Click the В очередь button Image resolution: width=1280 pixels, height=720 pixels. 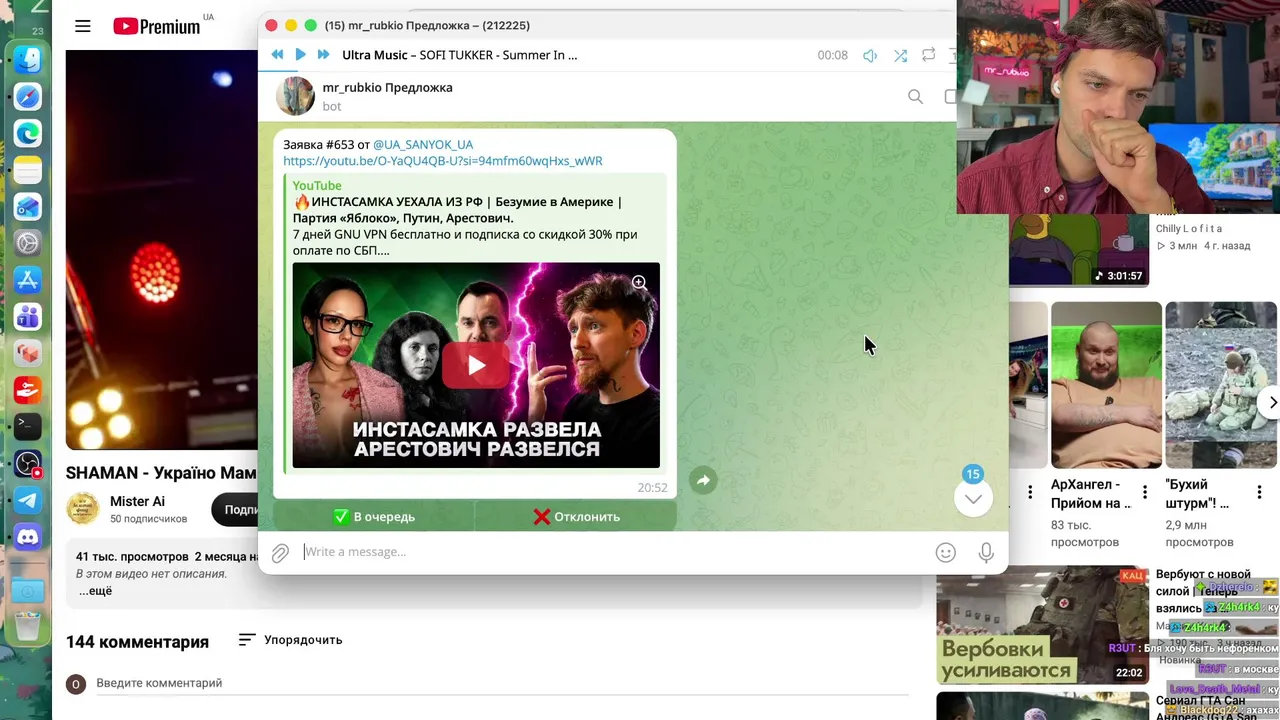[x=374, y=517]
